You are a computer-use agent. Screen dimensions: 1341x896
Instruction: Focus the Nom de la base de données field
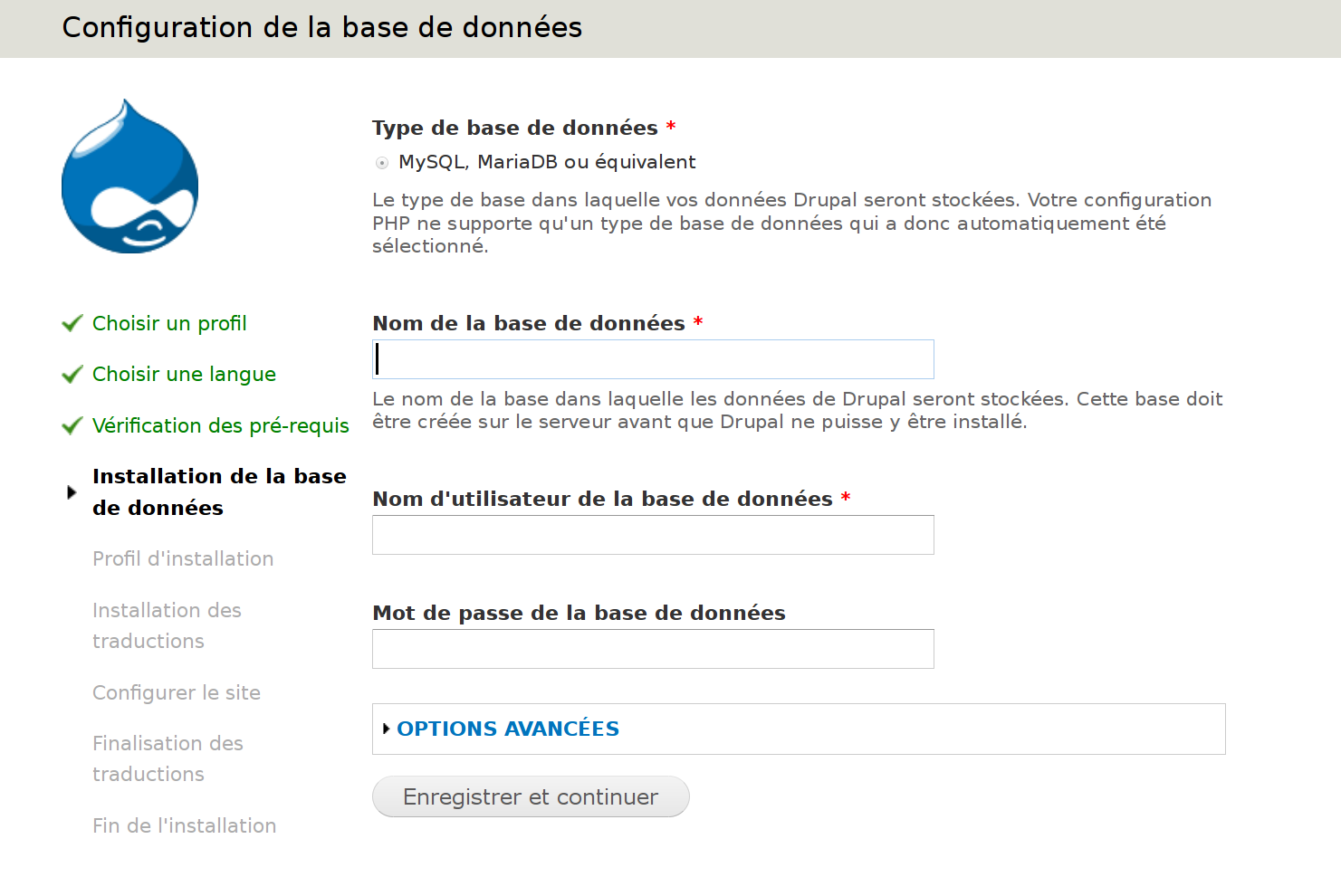[x=653, y=359]
